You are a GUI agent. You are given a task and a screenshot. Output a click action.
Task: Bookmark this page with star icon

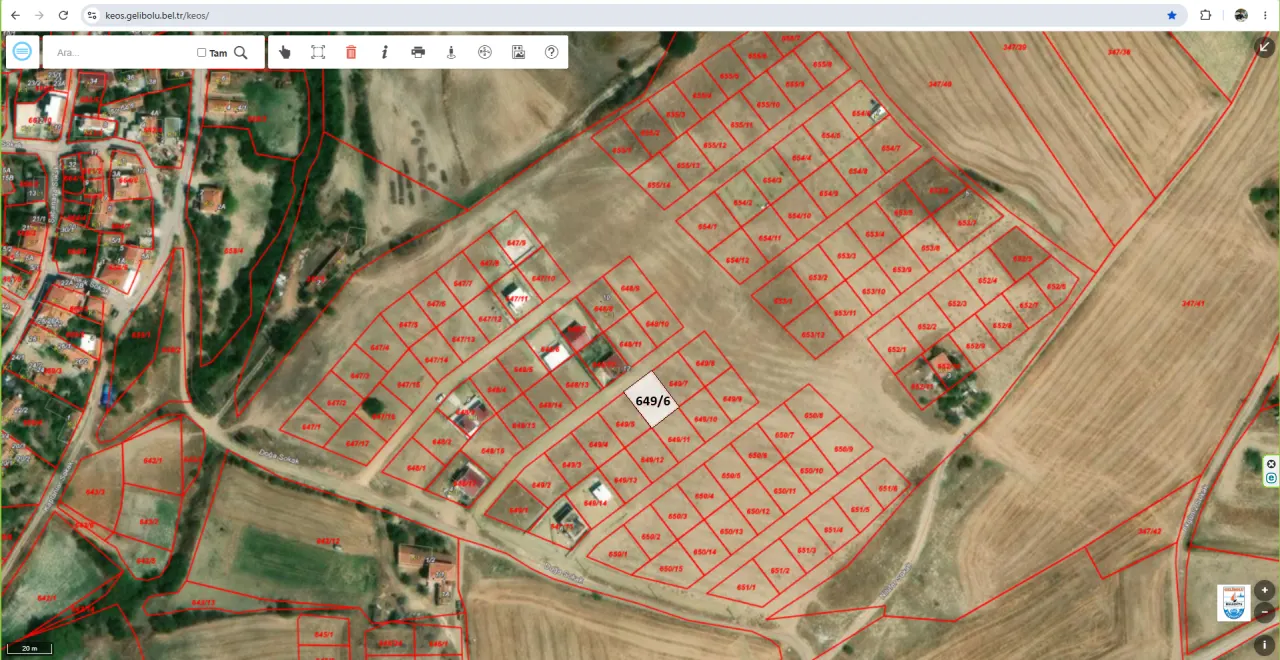click(1171, 15)
